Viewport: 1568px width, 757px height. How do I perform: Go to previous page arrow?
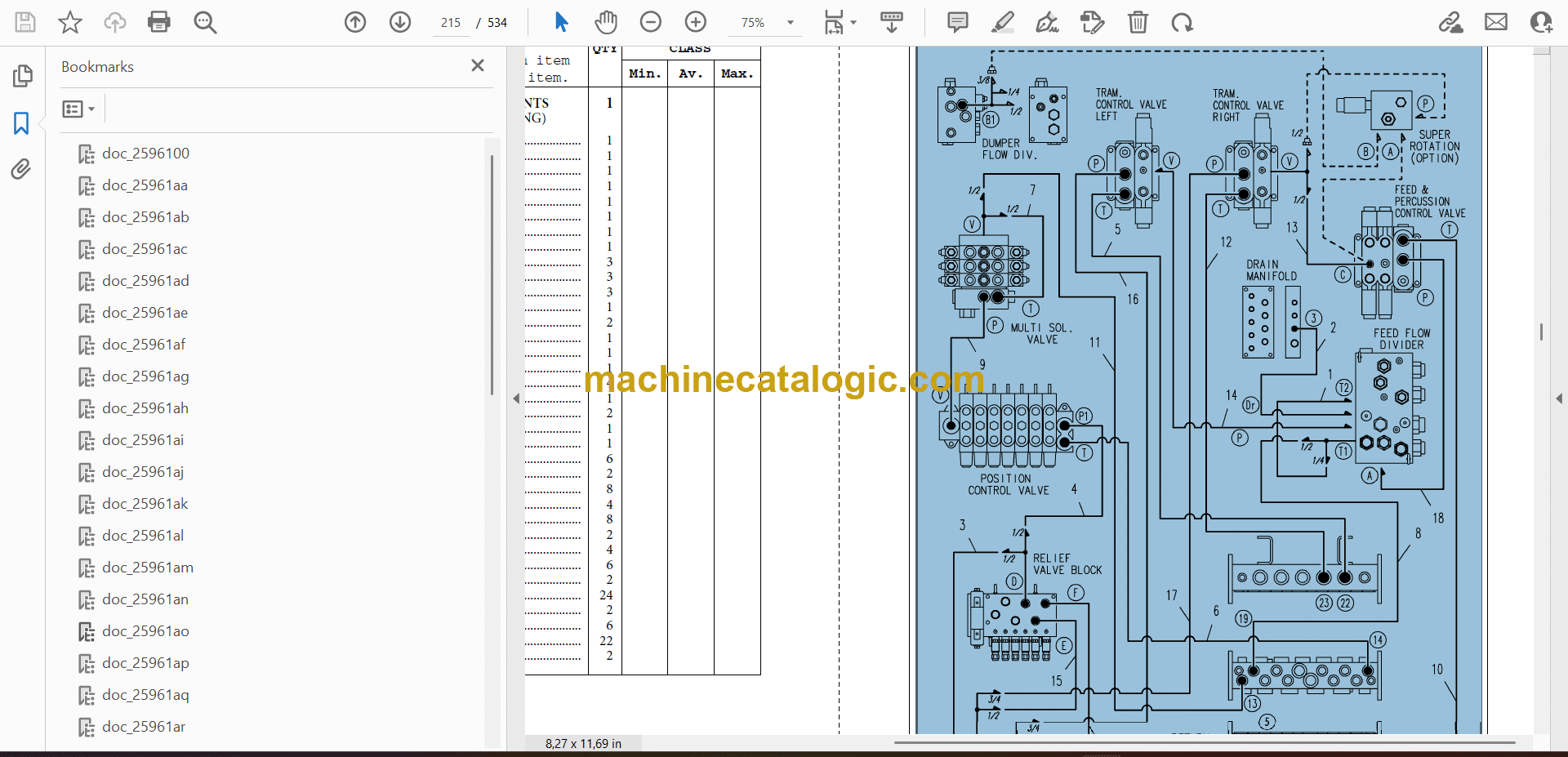tap(355, 22)
